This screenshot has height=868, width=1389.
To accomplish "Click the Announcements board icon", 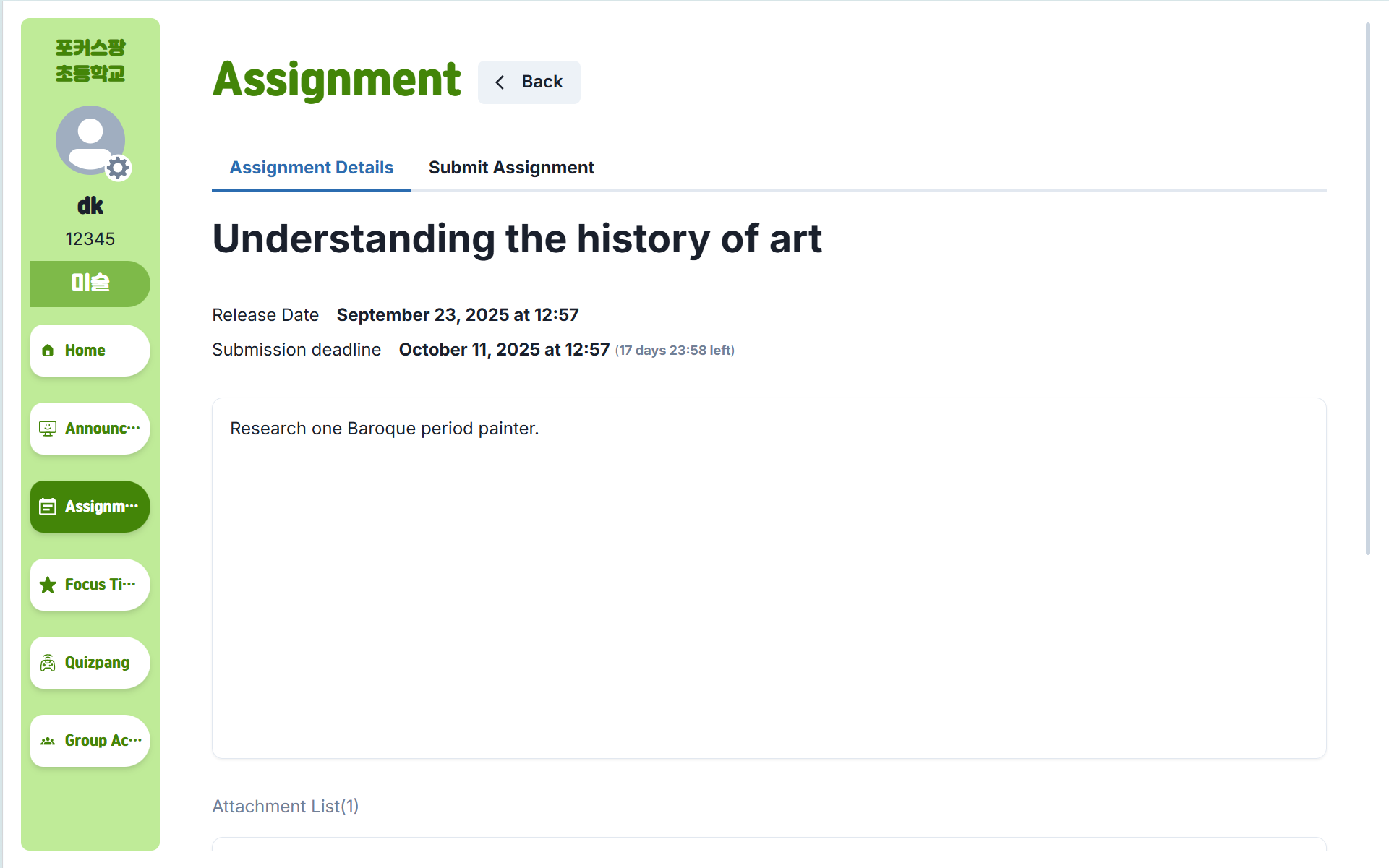I will point(48,429).
